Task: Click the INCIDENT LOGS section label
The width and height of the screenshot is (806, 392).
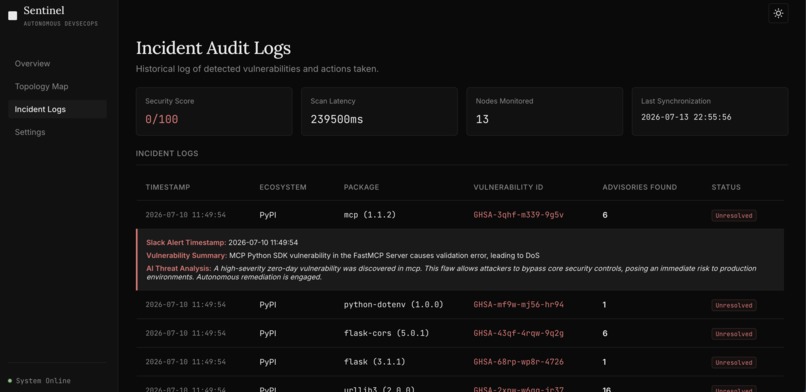Action: click(x=167, y=153)
